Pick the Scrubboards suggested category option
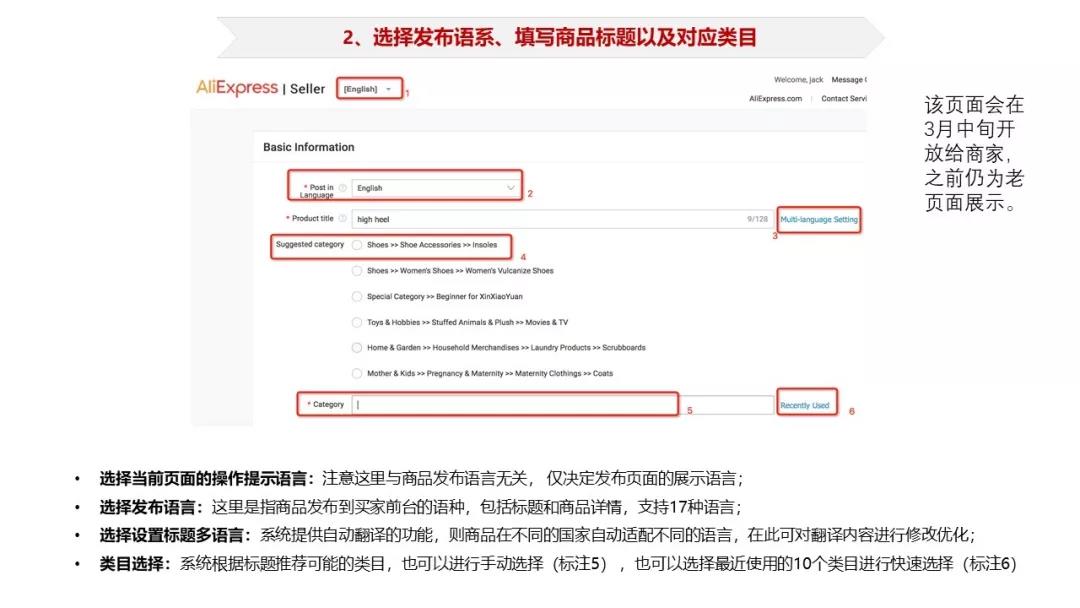The height and width of the screenshot is (608, 1080). (x=357, y=348)
